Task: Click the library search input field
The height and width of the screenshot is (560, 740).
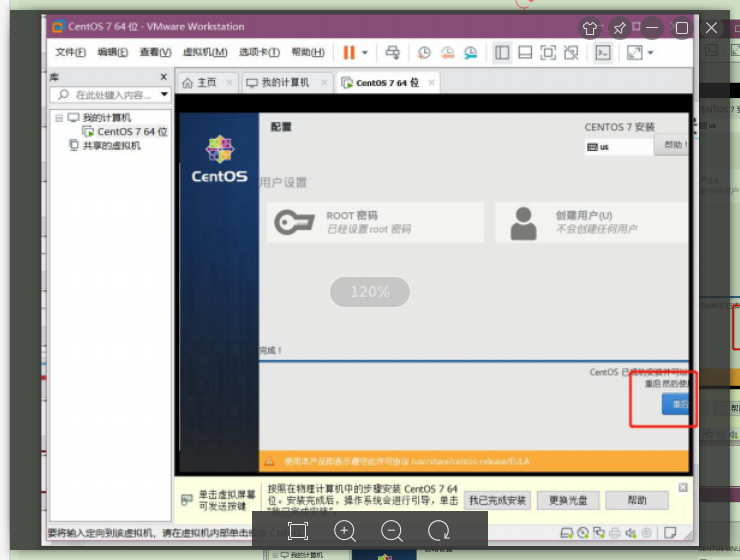Action: (109, 95)
